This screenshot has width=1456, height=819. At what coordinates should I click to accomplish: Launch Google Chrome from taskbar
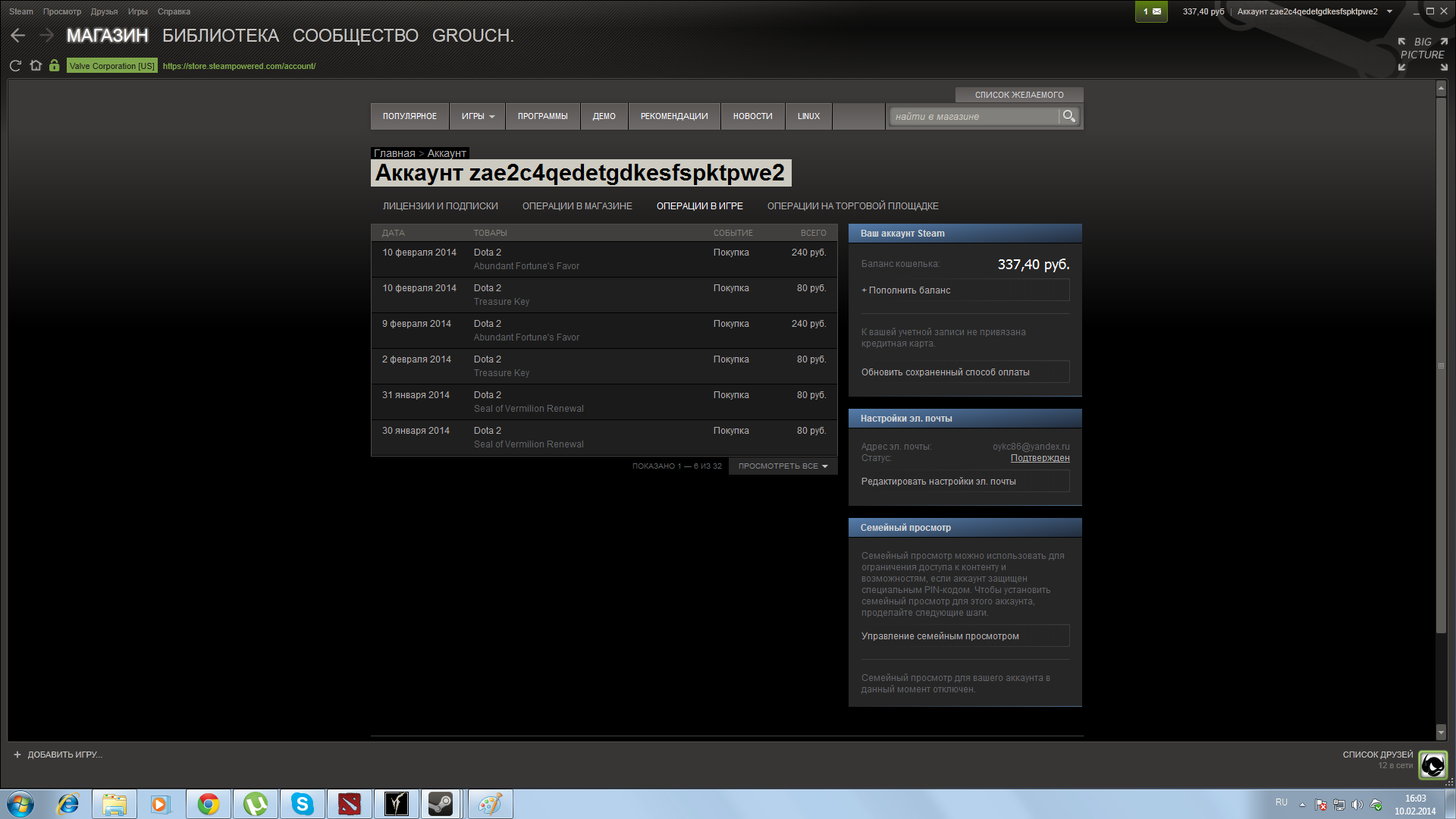pyautogui.click(x=209, y=804)
